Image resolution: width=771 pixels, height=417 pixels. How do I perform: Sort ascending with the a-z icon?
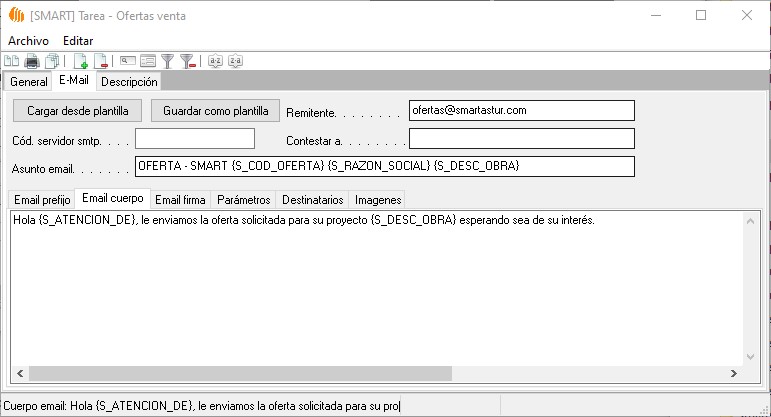point(215,61)
